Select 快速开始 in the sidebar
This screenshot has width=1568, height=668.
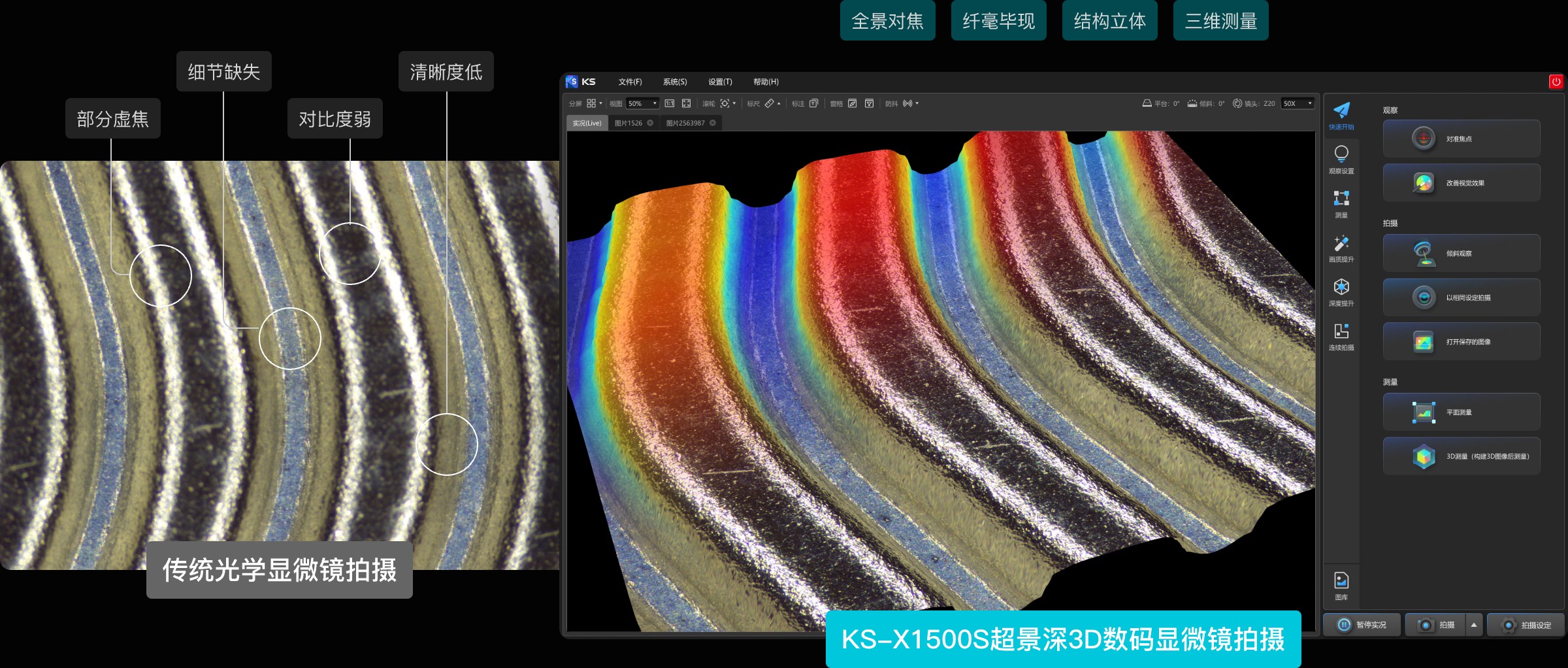pyautogui.click(x=1341, y=116)
